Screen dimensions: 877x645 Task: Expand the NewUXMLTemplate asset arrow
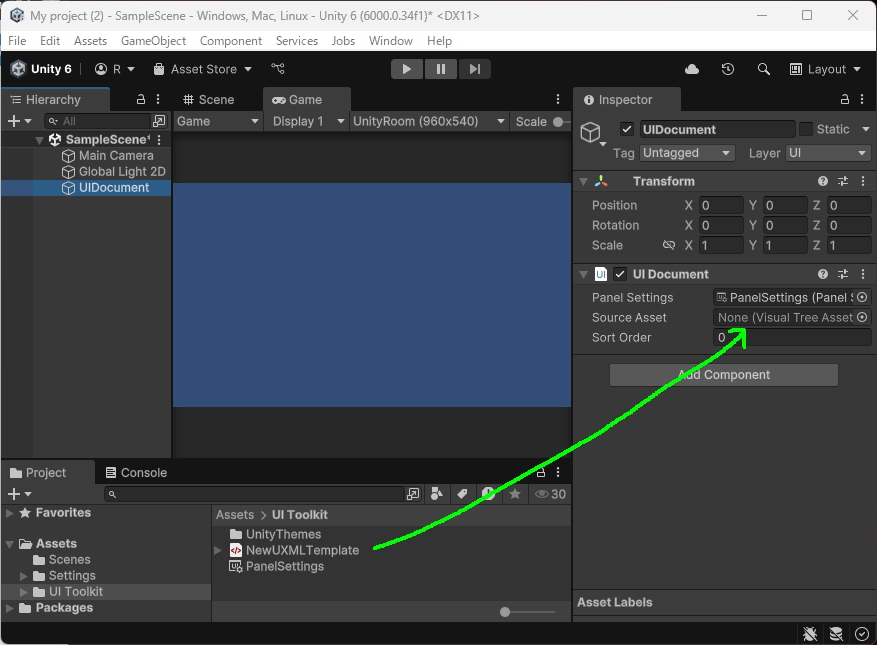point(218,550)
